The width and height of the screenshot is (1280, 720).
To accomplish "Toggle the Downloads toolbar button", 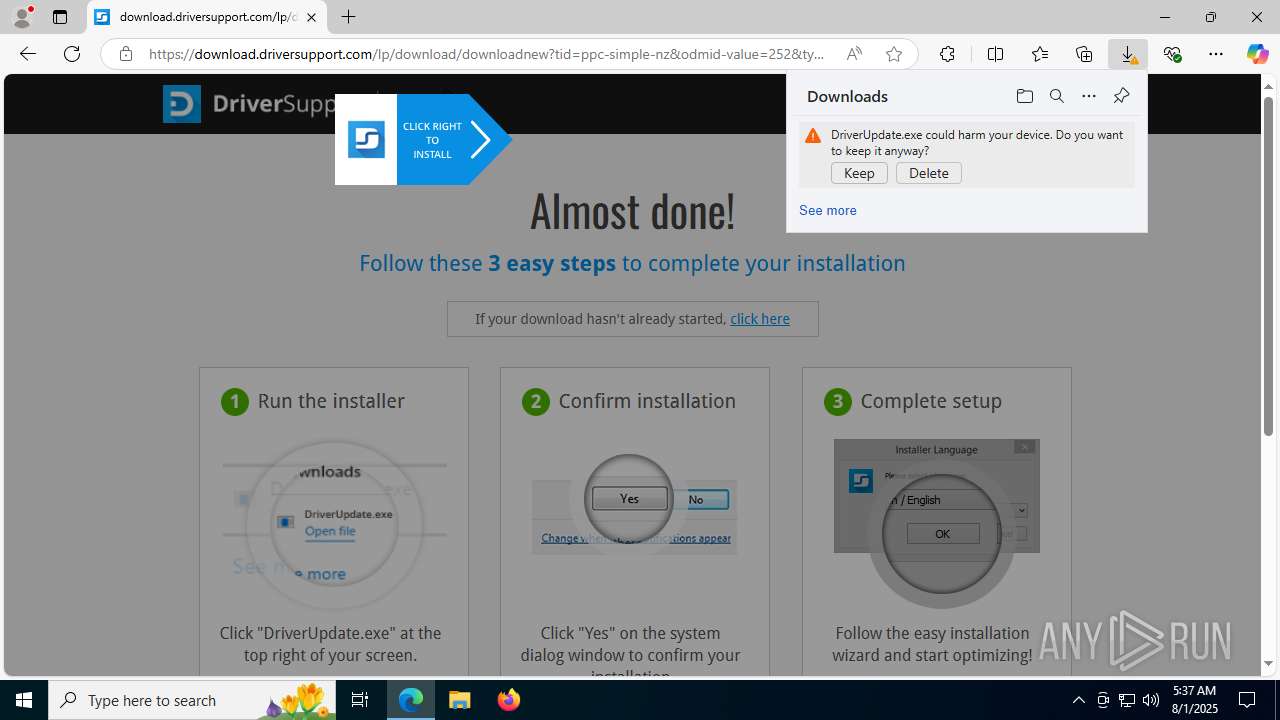I will [x=1128, y=54].
